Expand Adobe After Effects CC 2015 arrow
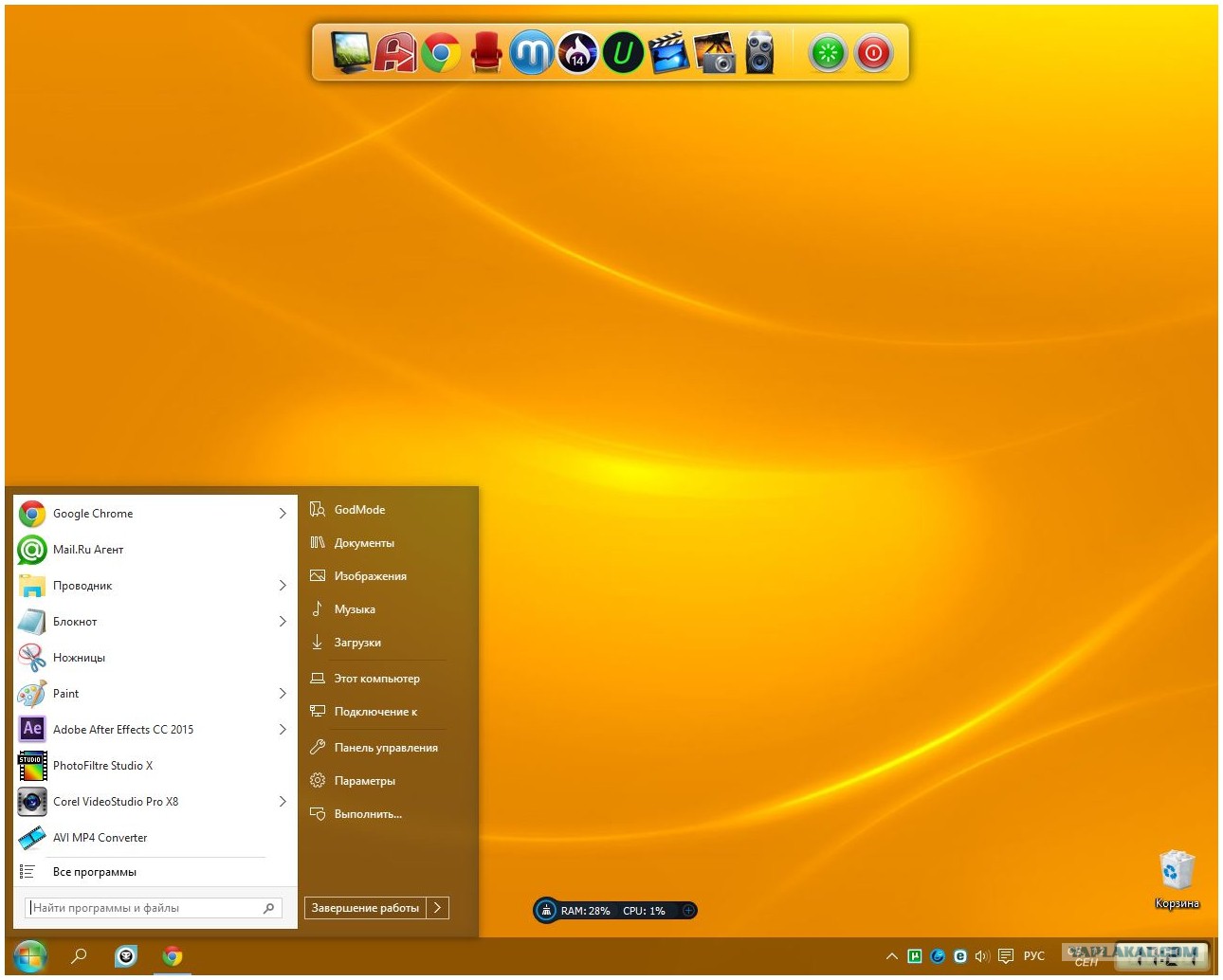This screenshot has width=1223, height=980. 282,730
